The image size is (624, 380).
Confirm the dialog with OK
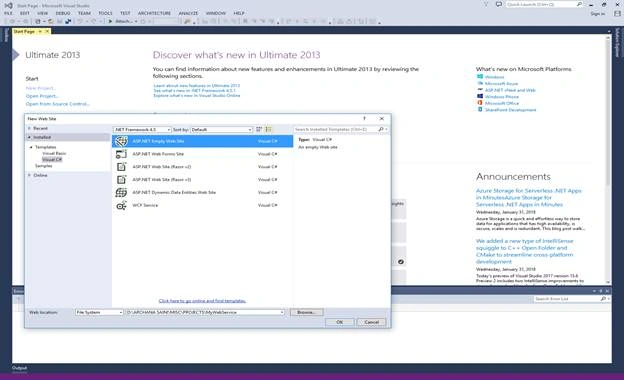pos(339,322)
